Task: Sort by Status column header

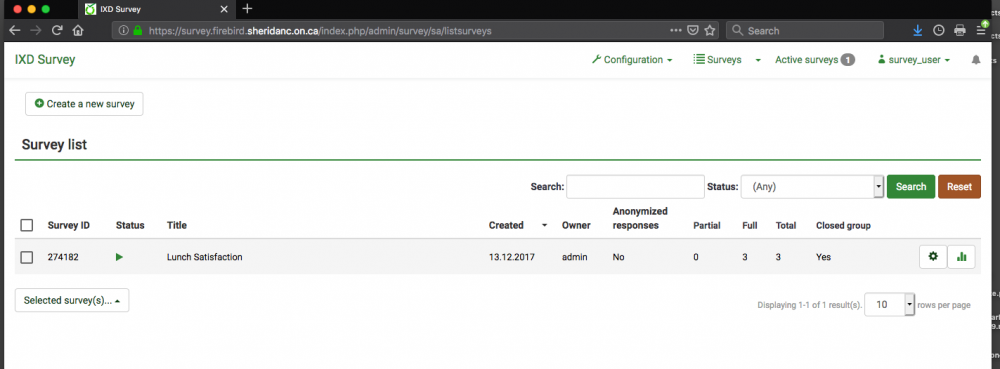Action: point(130,225)
